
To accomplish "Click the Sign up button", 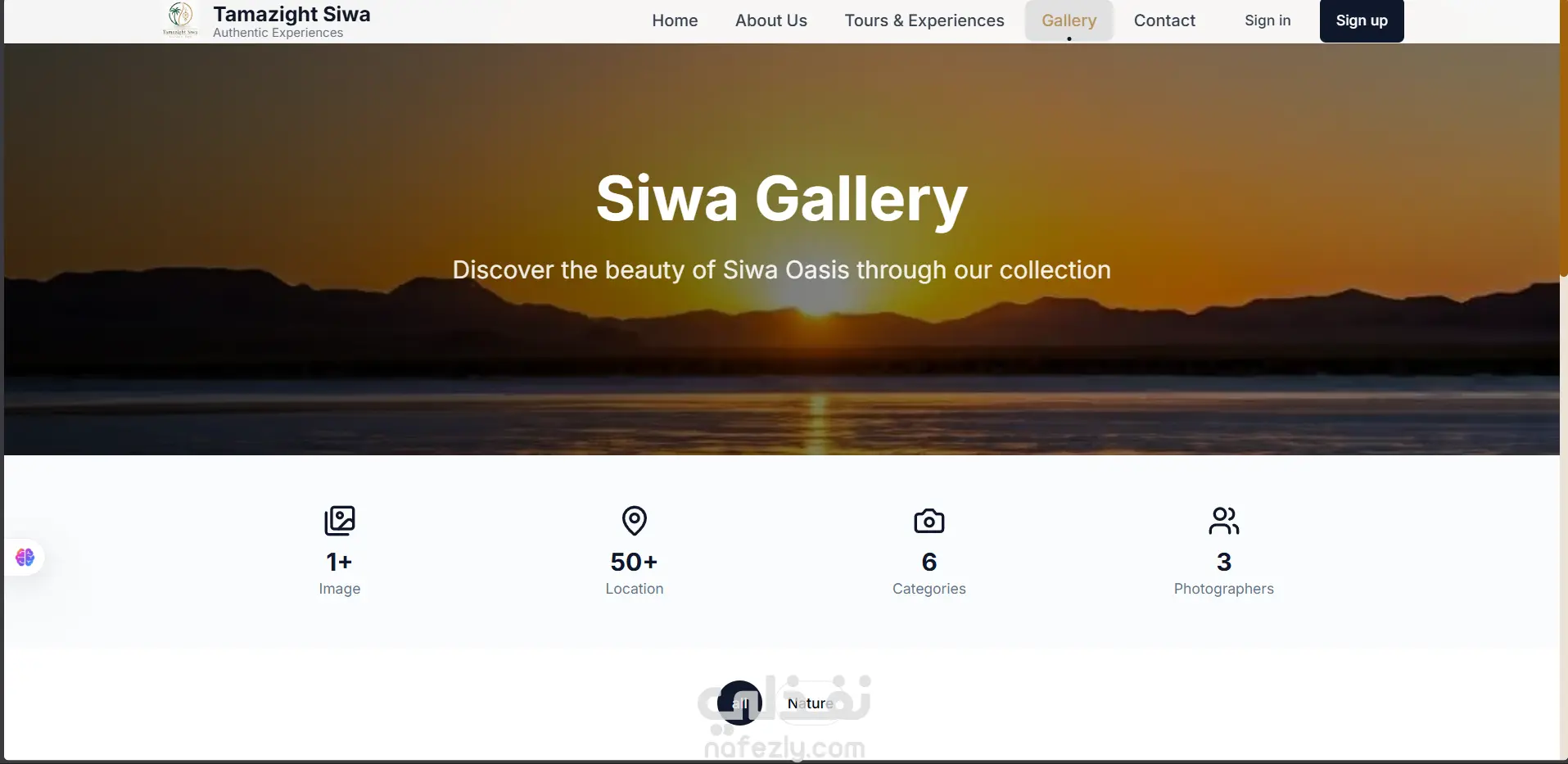I will coord(1362,20).
